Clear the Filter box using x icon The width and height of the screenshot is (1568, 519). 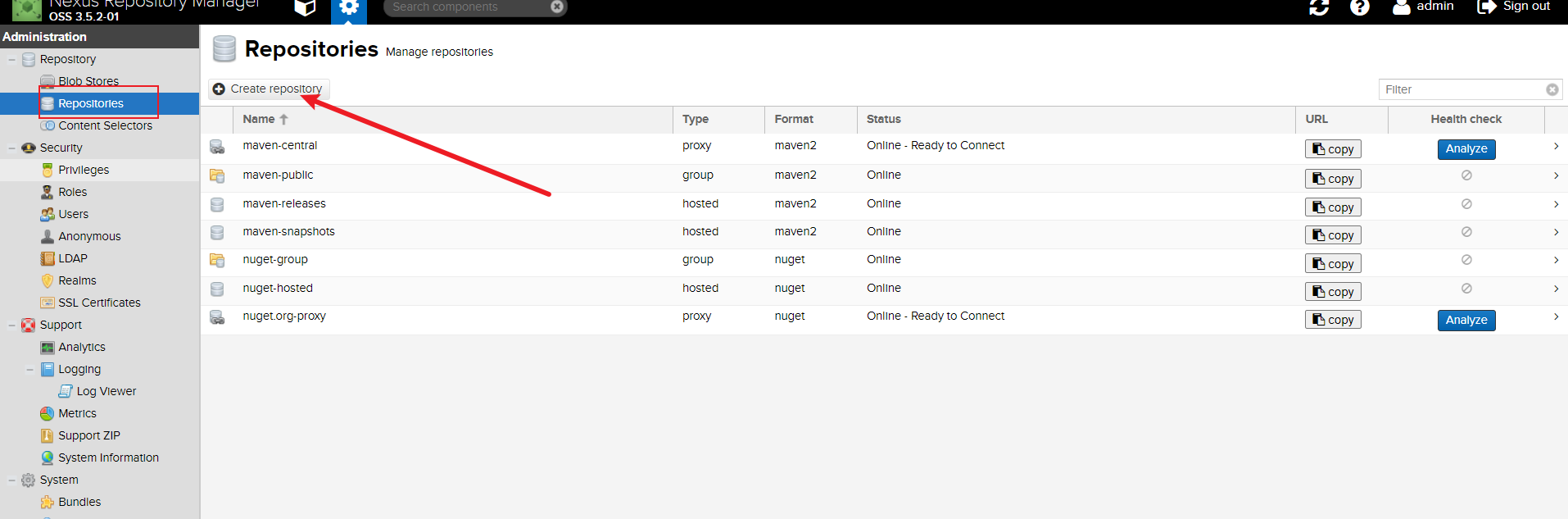click(x=1552, y=89)
